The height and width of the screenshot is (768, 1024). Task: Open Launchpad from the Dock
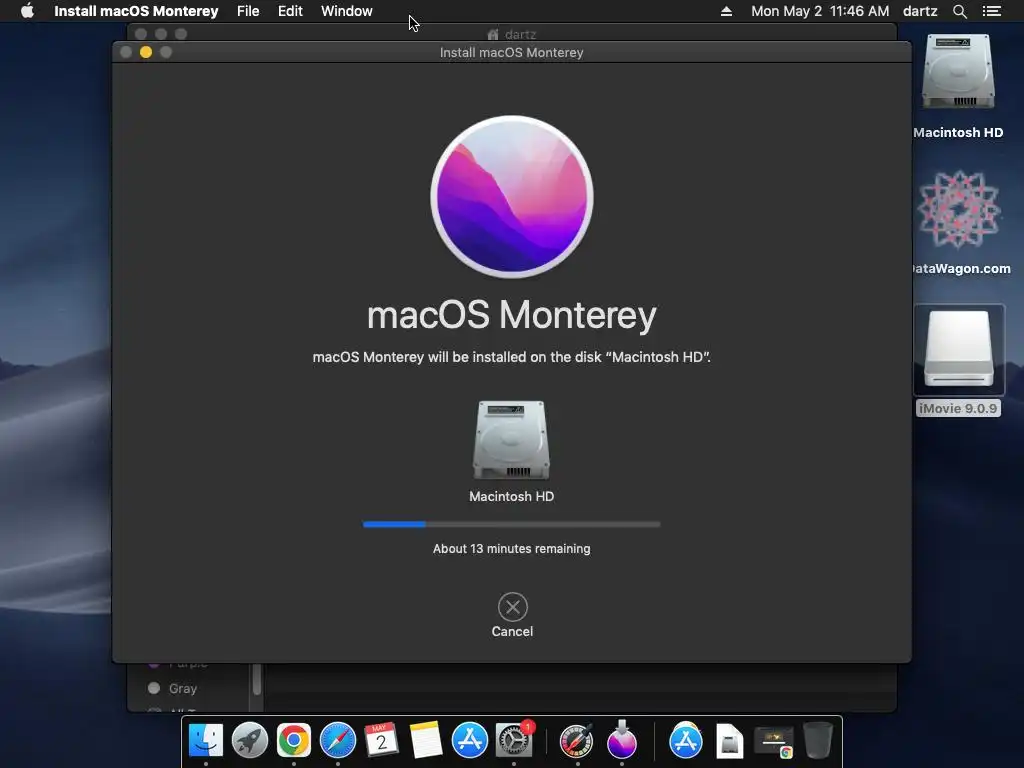point(249,740)
